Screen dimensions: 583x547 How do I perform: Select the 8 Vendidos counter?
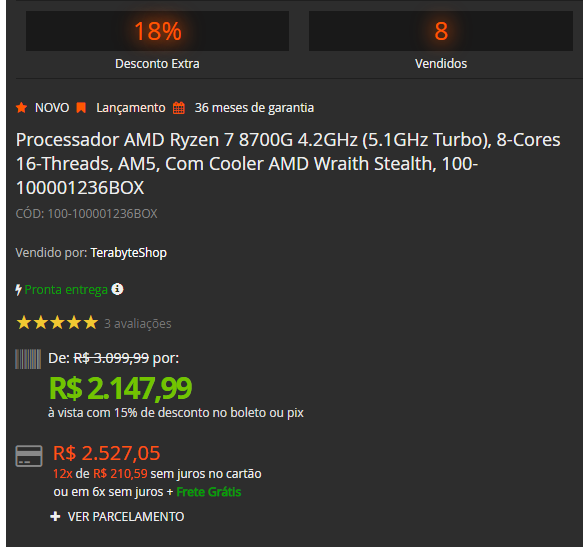point(441,31)
